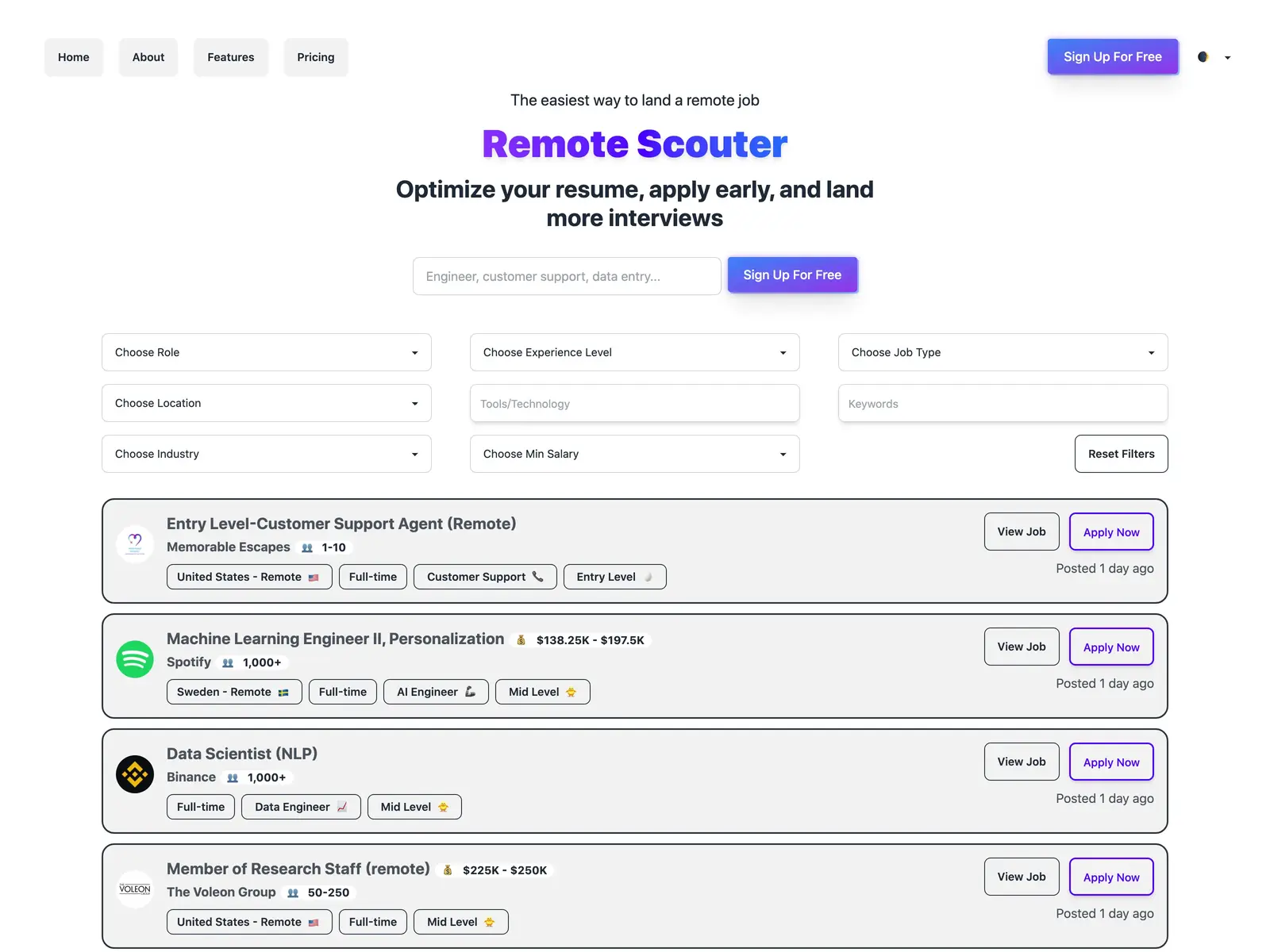Click the Sweden flag icon on Spotify job
The height and width of the screenshot is (952, 1270).
(x=283, y=693)
